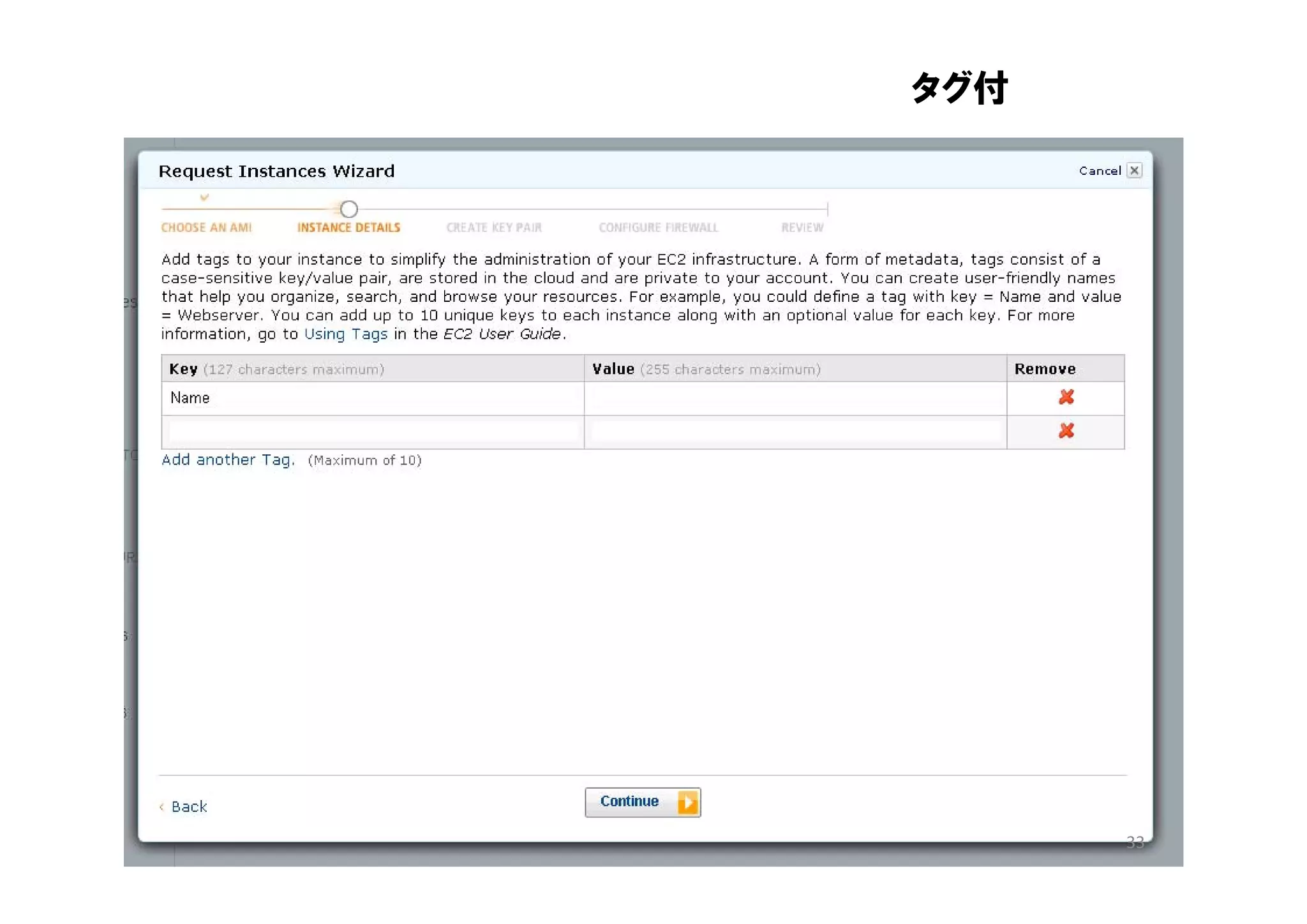The height and width of the screenshot is (924, 1307).
Task: Click the empty second Key field
Action: (373, 432)
